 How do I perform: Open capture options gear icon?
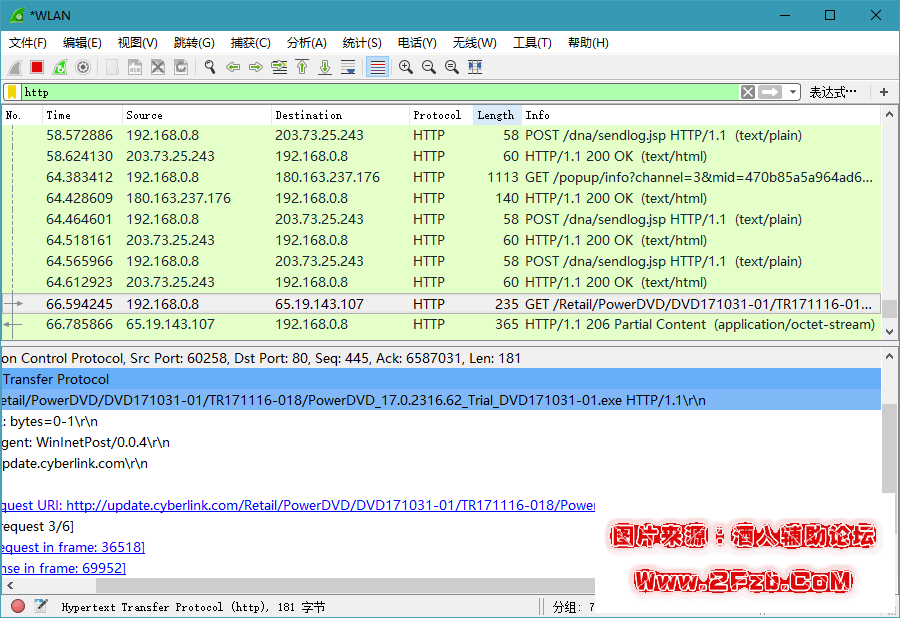83,67
